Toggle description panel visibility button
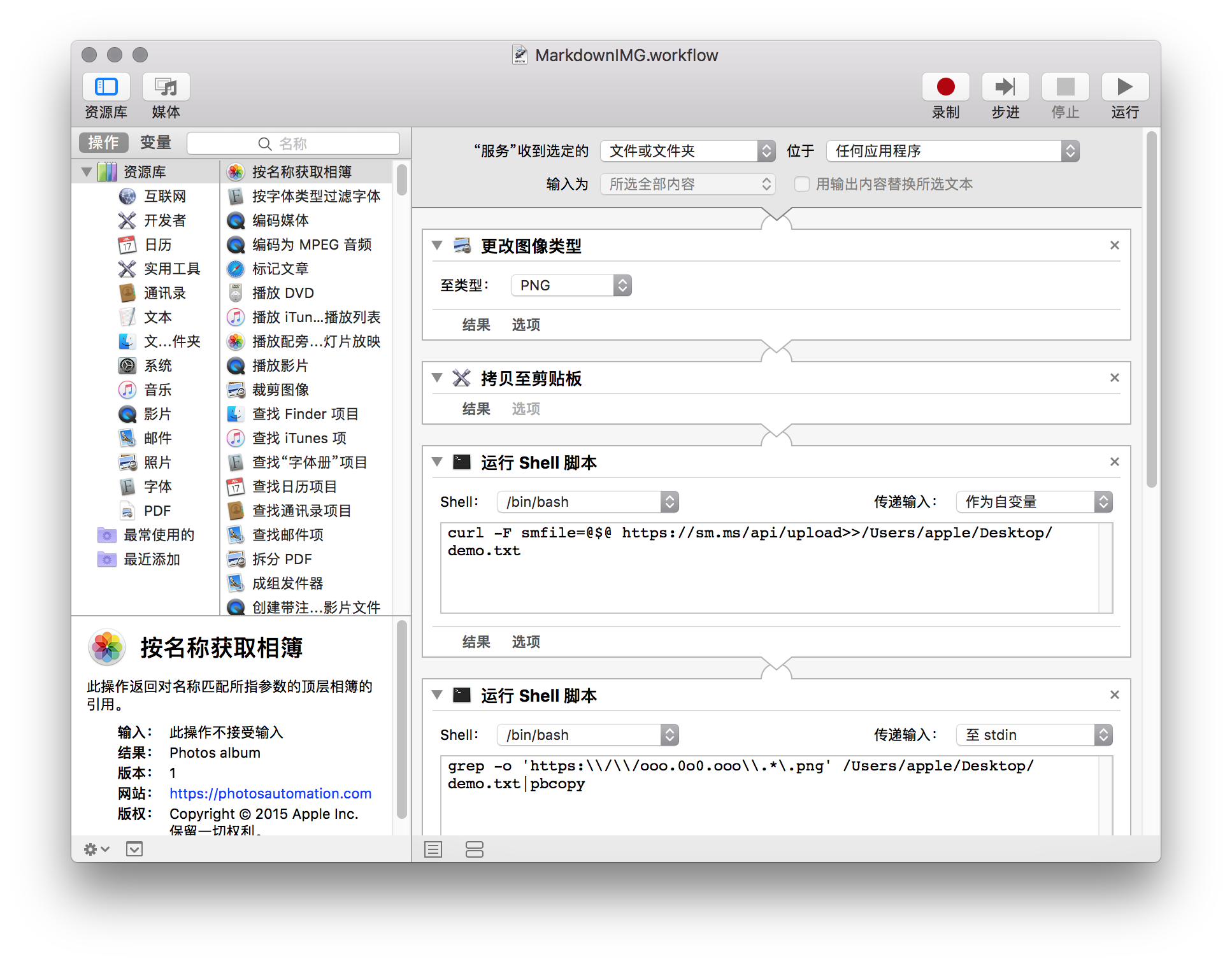The height and width of the screenshot is (964, 1232). [x=134, y=849]
